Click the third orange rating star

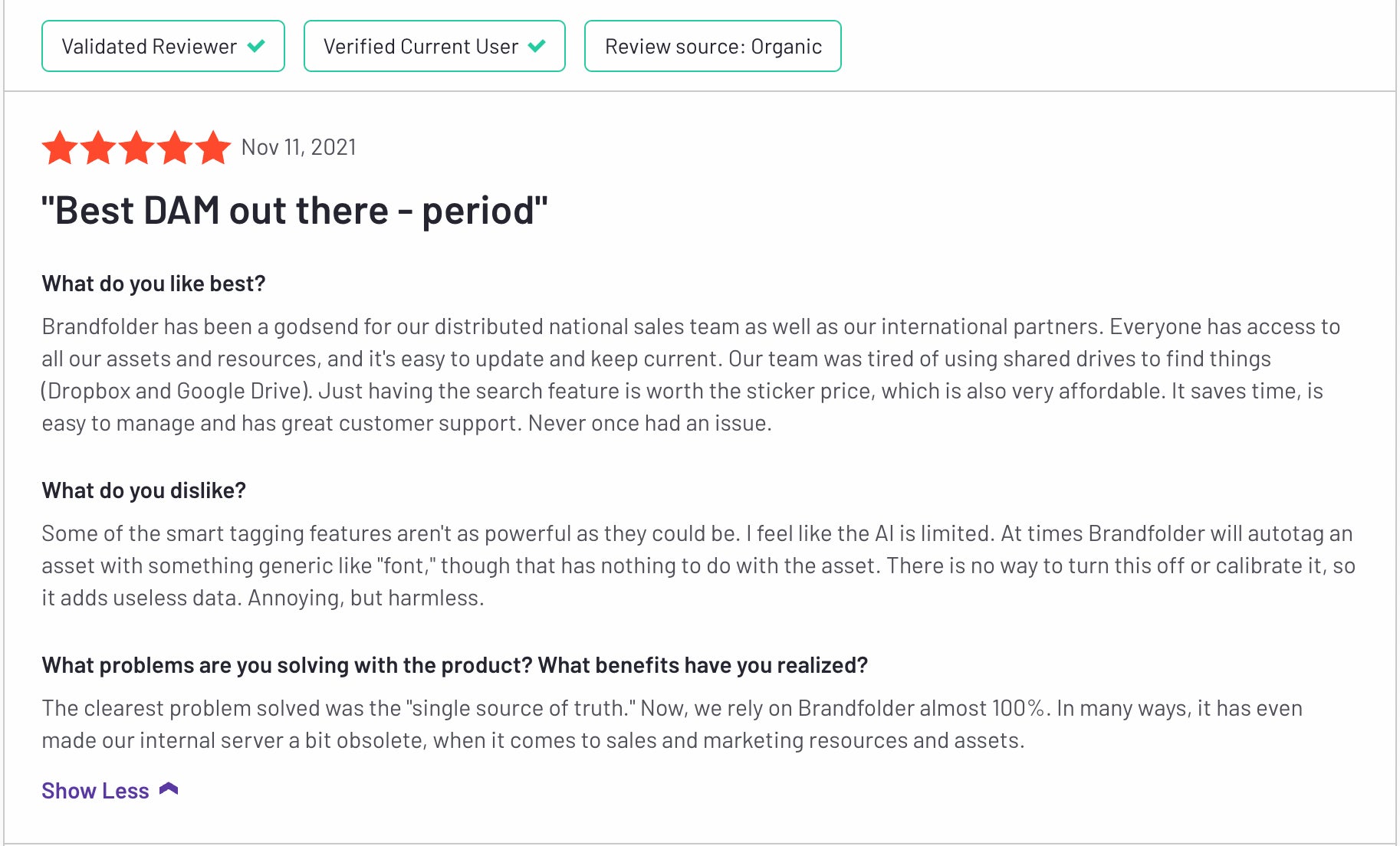(x=136, y=147)
